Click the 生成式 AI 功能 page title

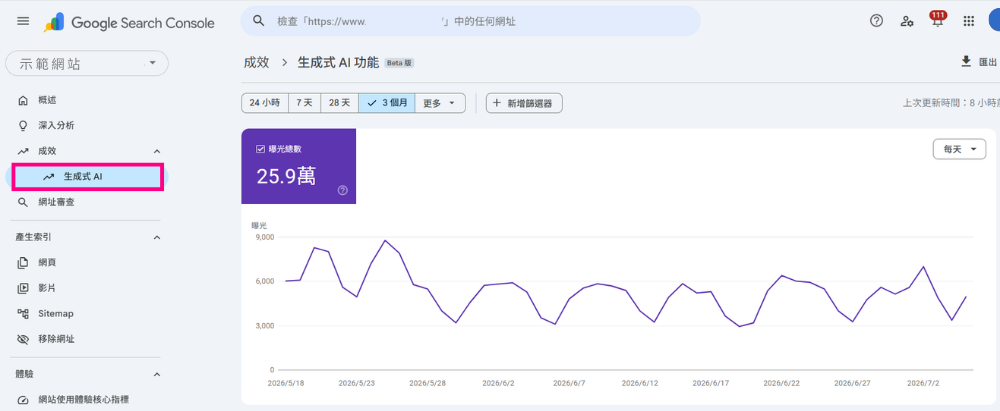pos(338,63)
